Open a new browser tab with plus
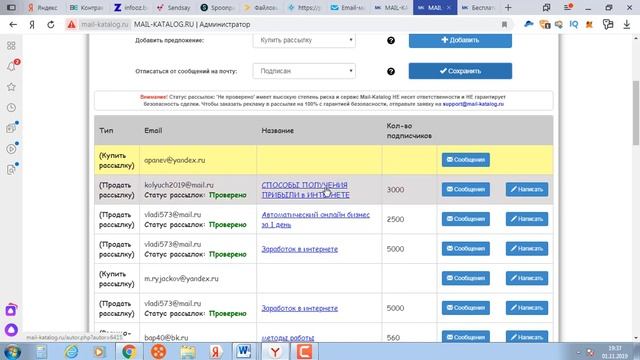This screenshot has height=360, width=640. [x=508, y=7]
